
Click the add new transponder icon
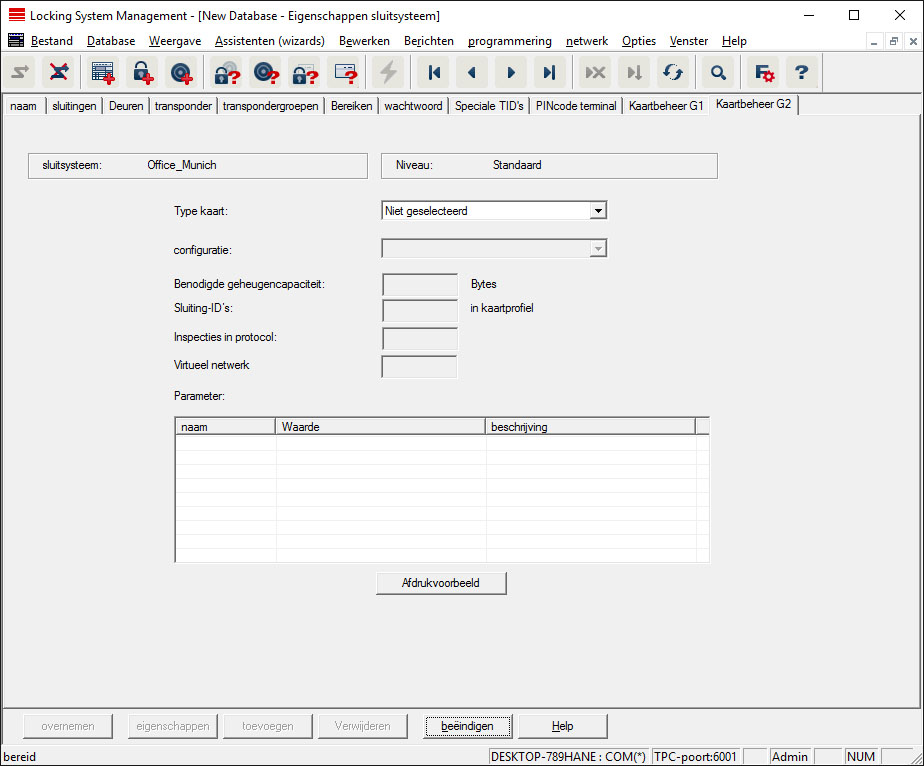(x=181, y=72)
